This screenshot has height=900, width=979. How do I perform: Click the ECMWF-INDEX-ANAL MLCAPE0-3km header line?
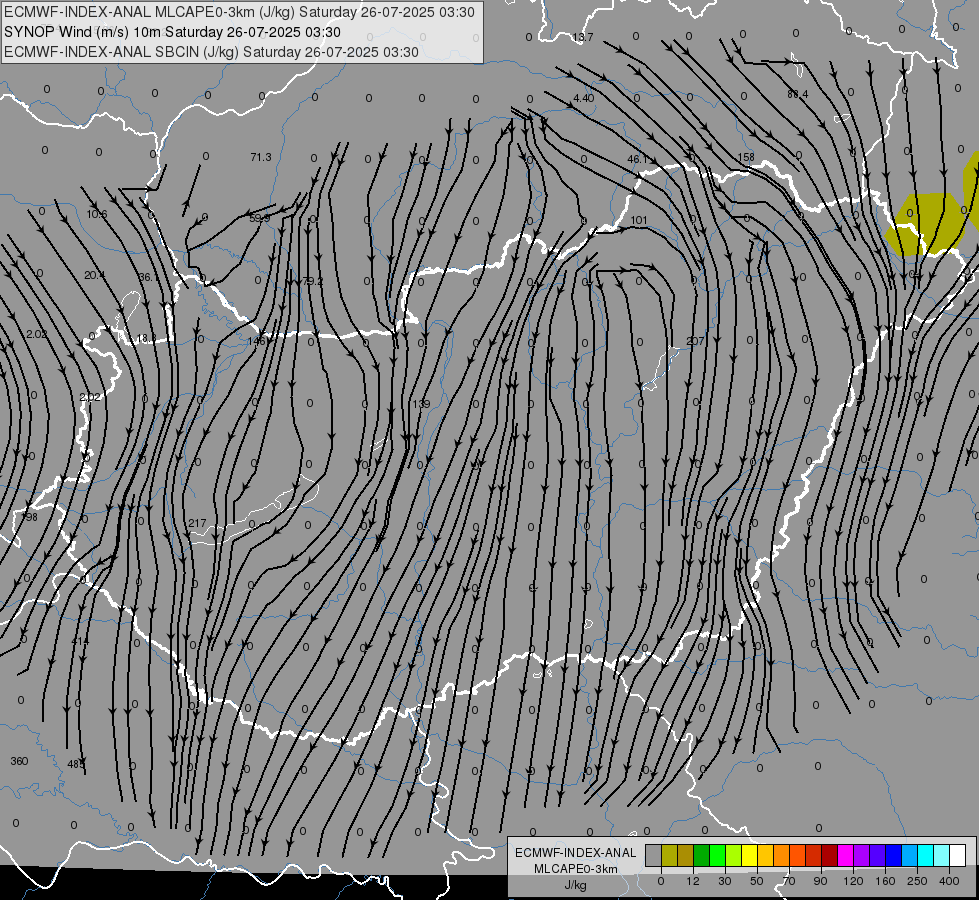tap(239, 12)
